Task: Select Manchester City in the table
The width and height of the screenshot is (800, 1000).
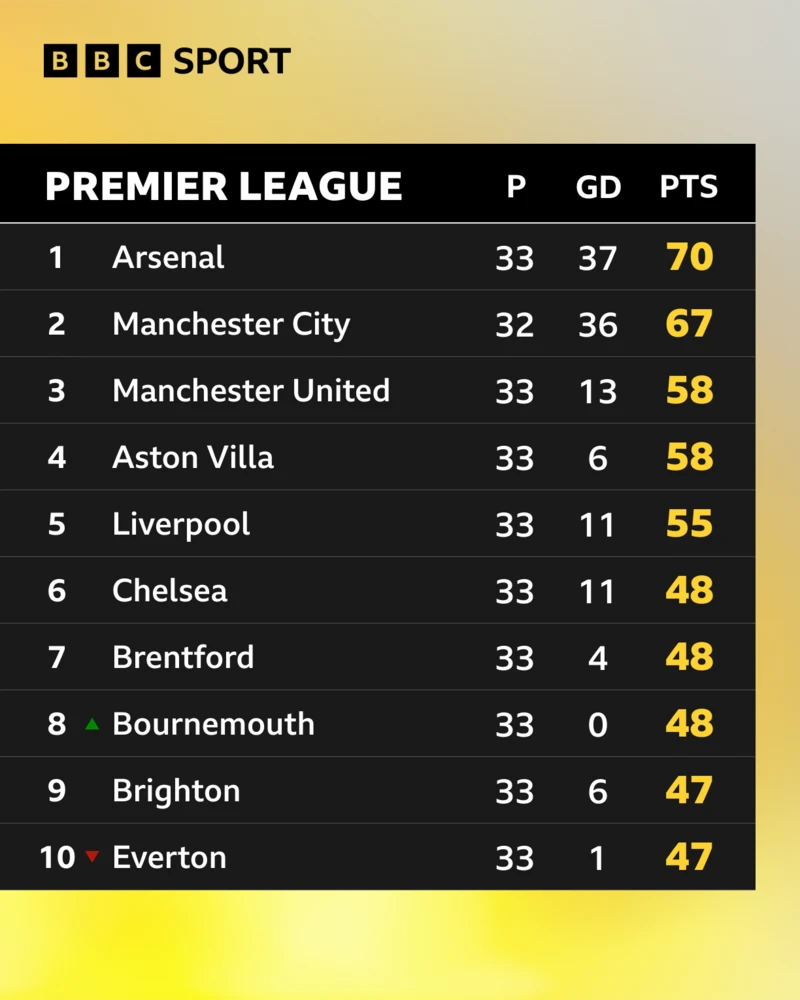Action: [x=231, y=324]
